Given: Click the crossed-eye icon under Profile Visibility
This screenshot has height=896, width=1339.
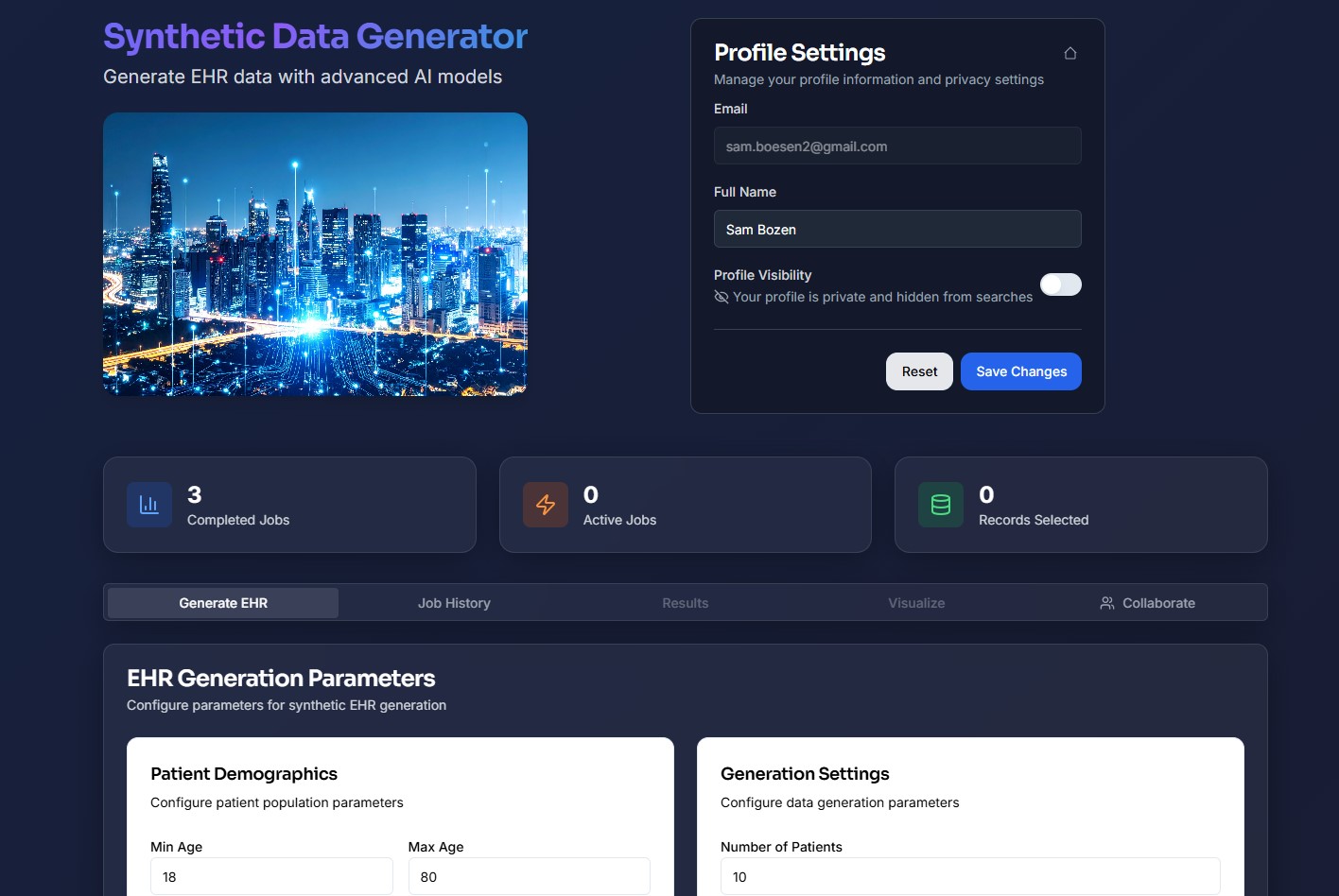Looking at the screenshot, I should point(722,297).
